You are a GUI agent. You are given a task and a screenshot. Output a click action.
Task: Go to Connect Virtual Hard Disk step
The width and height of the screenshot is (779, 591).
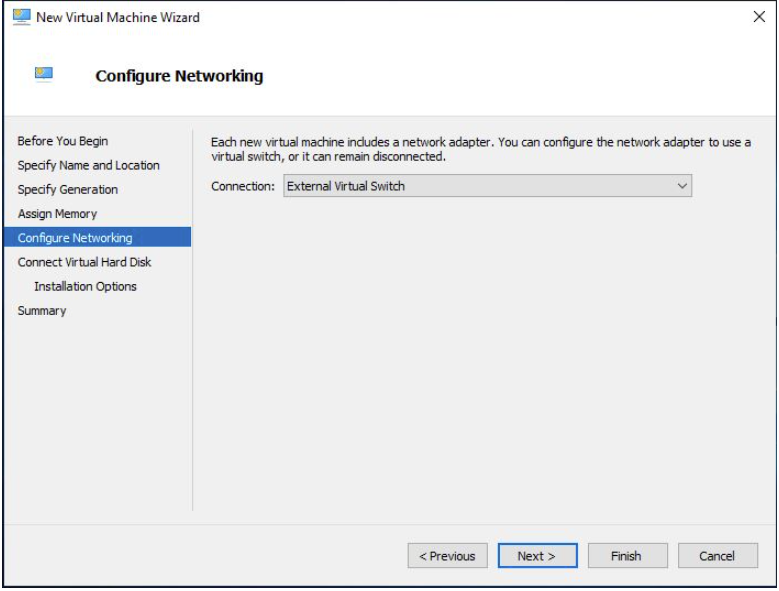click(84, 262)
